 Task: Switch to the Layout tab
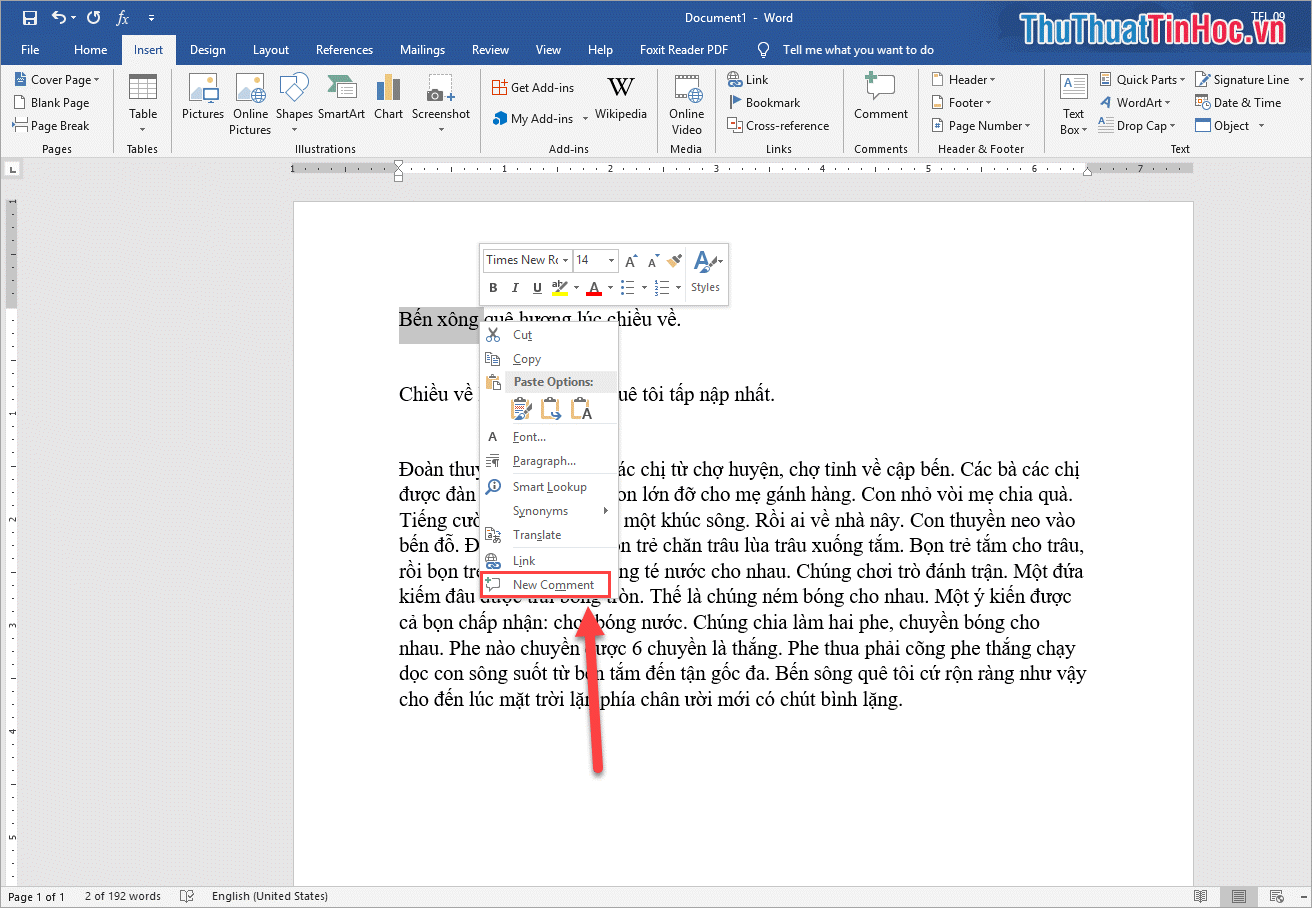[270, 50]
